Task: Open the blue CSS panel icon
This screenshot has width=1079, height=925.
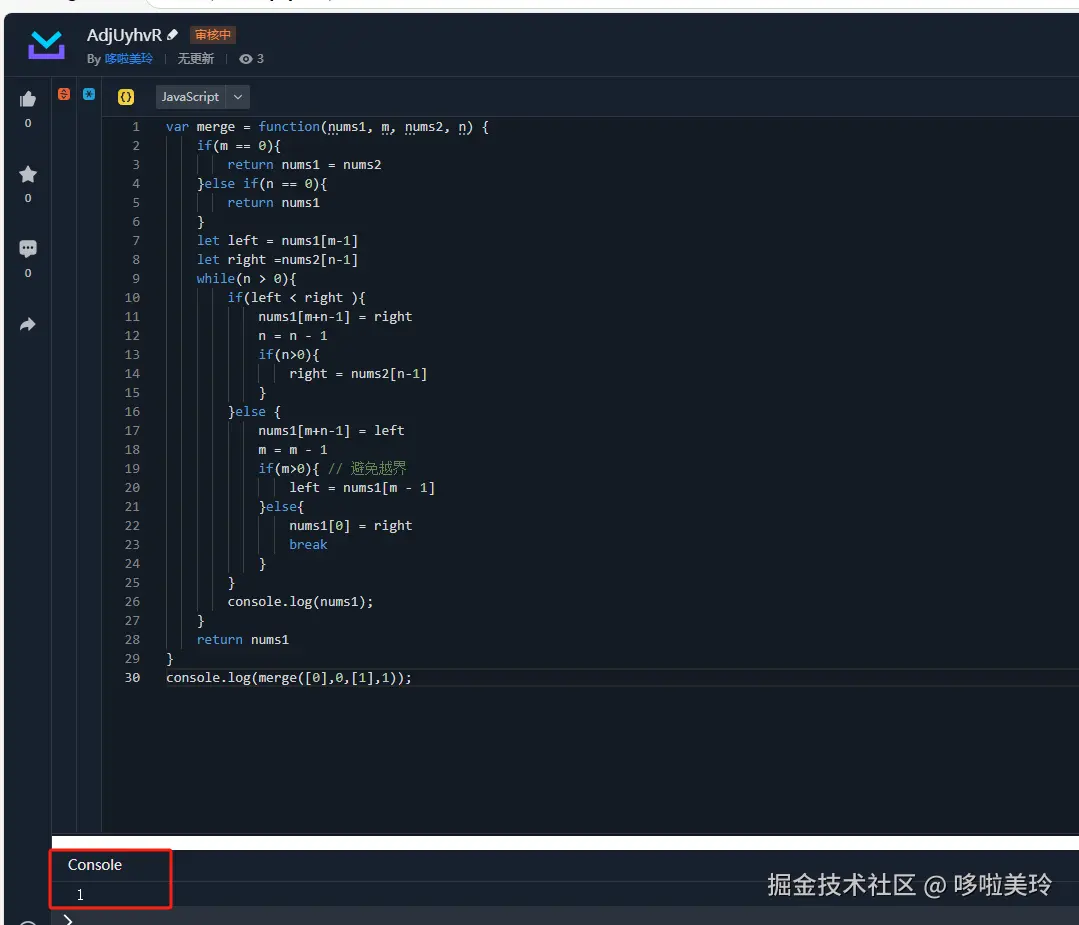Action: click(x=89, y=94)
